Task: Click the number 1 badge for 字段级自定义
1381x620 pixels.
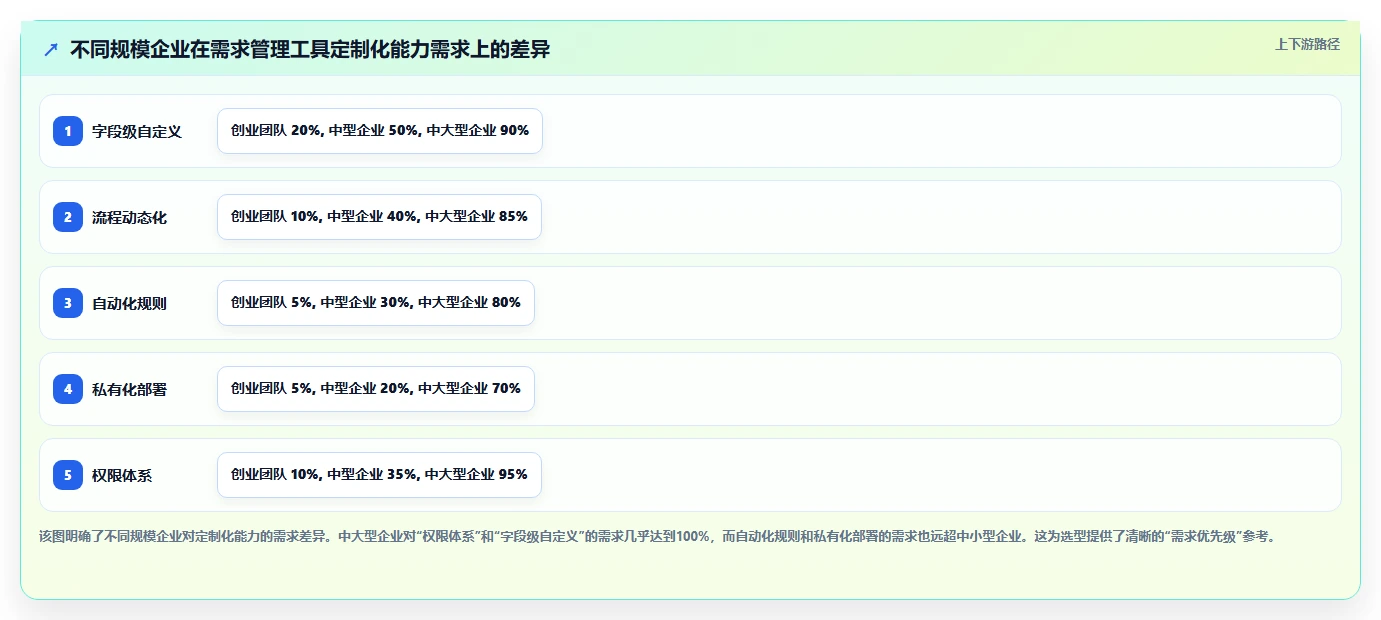Action: [x=68, y=131]
